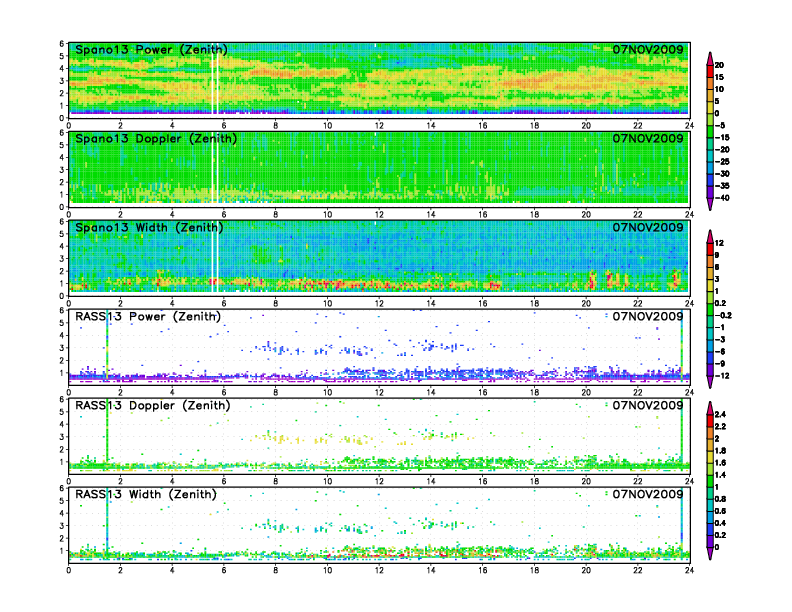Click hour "8" on the Spano13 Doppler x-axis
Viewport: 792px width, 612px height.
275,215
